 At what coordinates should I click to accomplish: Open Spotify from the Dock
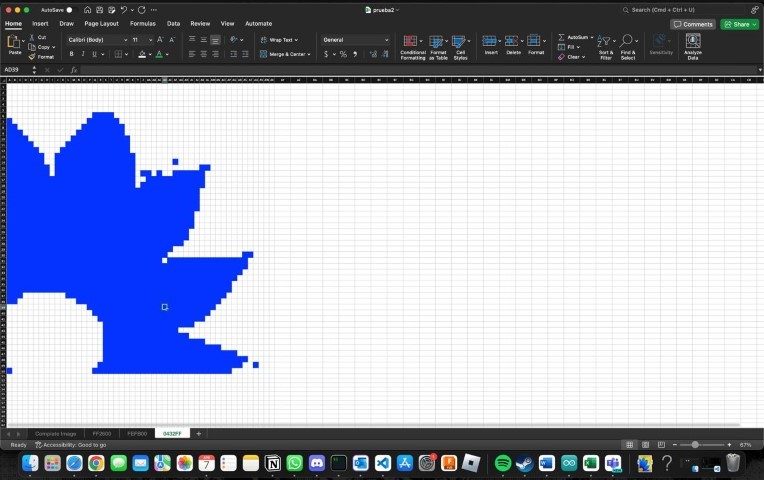(x=502, y=462)
